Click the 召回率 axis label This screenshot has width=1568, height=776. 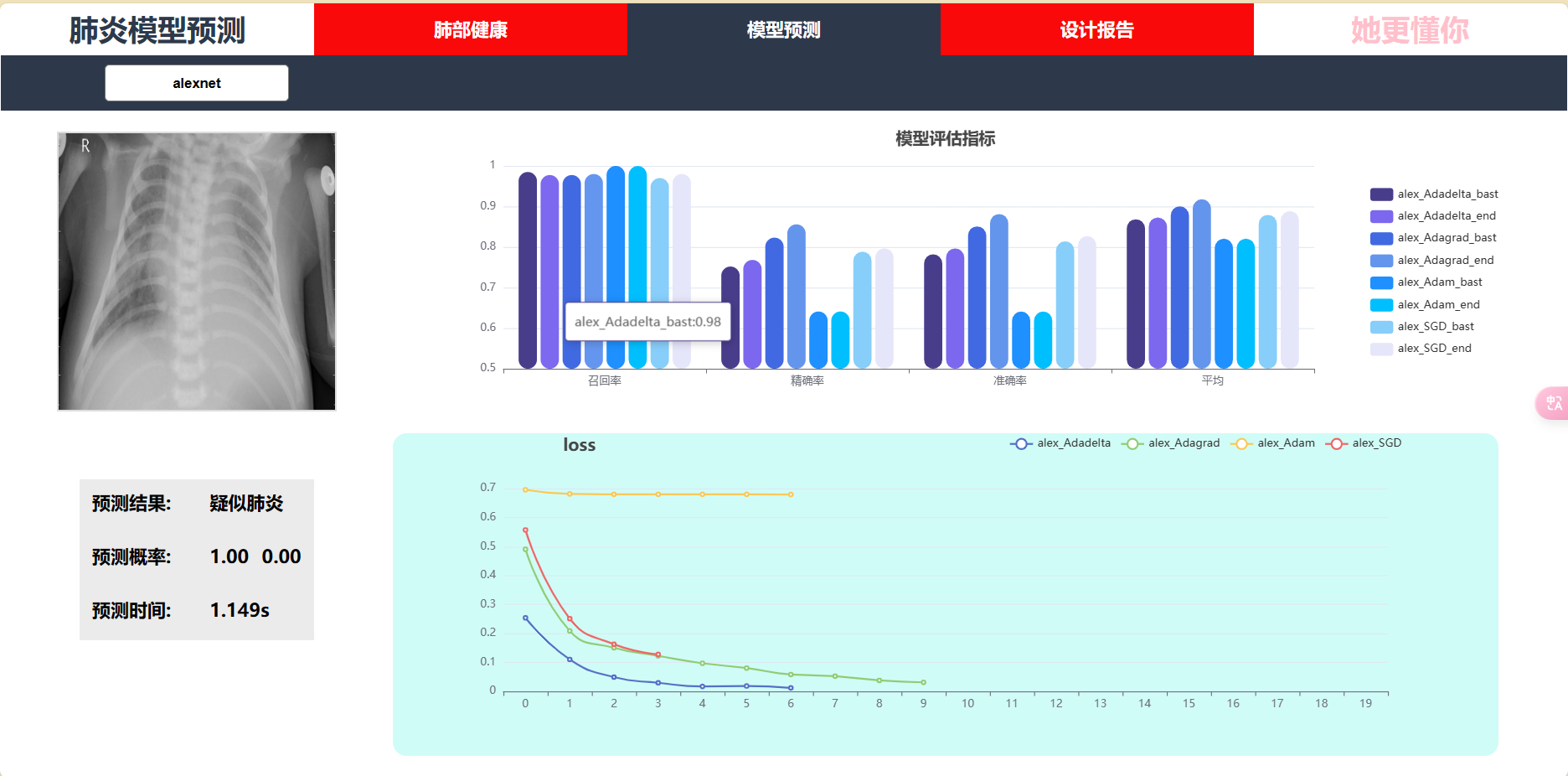(x=605, y=380)
